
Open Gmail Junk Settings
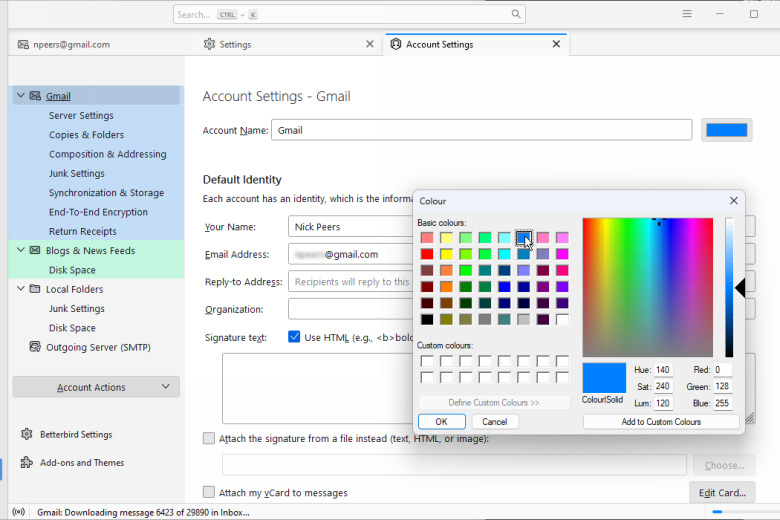coord(77,174)
